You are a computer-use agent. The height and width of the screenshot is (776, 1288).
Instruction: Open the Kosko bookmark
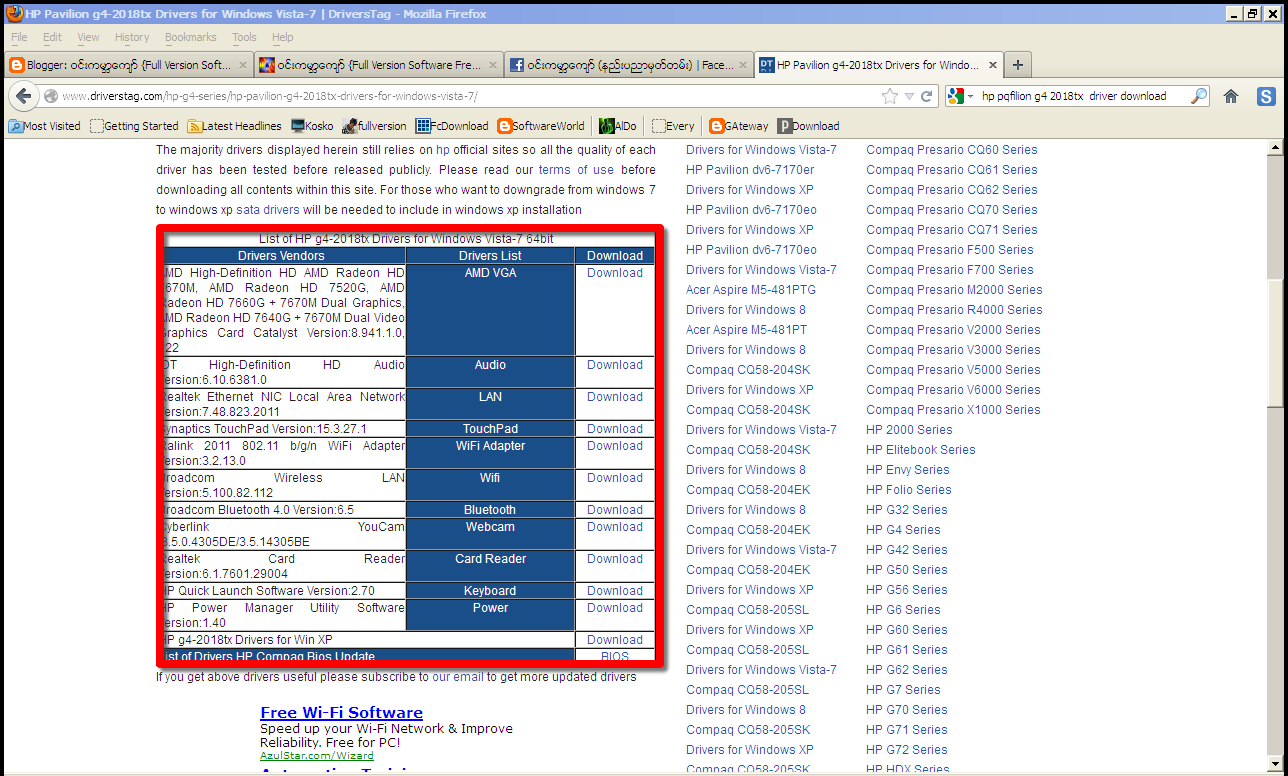[312, 126]
